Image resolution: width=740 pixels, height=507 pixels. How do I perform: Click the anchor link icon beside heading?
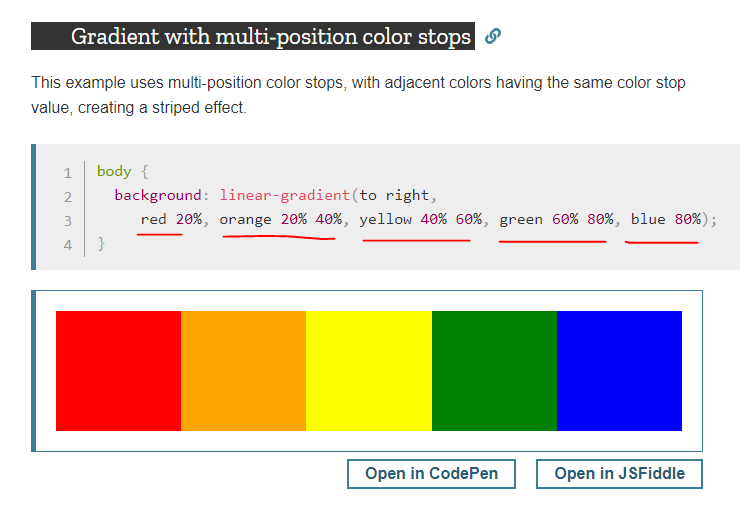(x=492, y=37)
